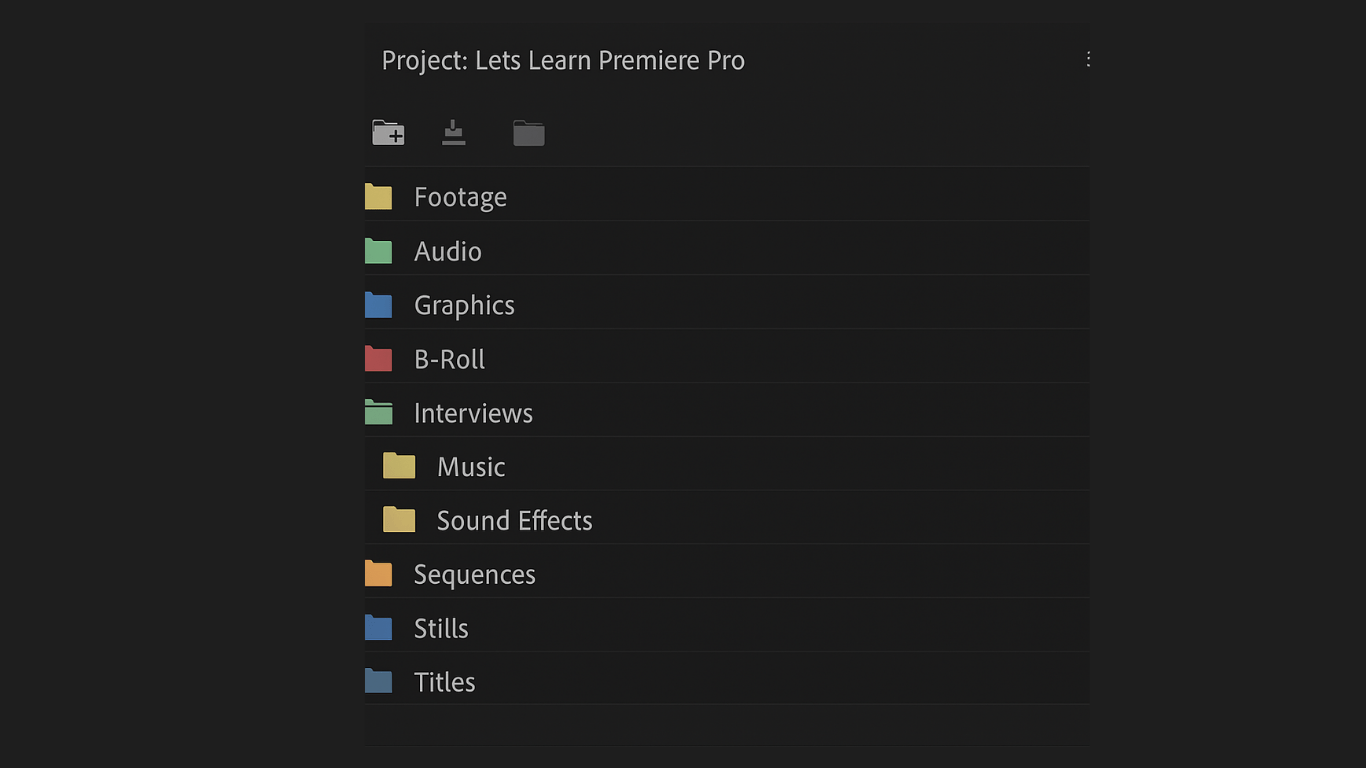Click the new bin folder-plus icon
1366x768 pixels.
click(x=388, y=133)
